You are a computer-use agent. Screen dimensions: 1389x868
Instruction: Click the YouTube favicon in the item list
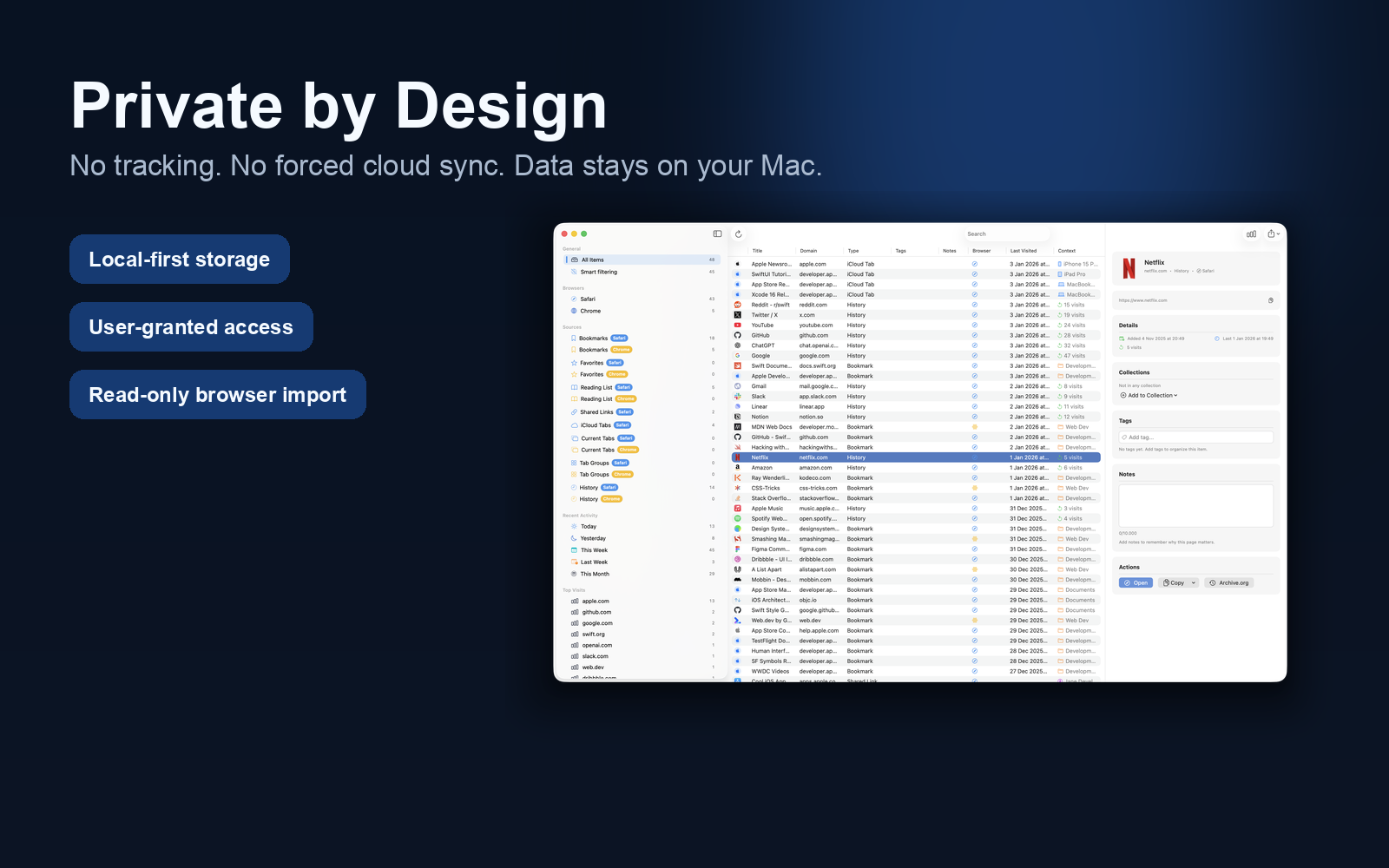[737, 325]
